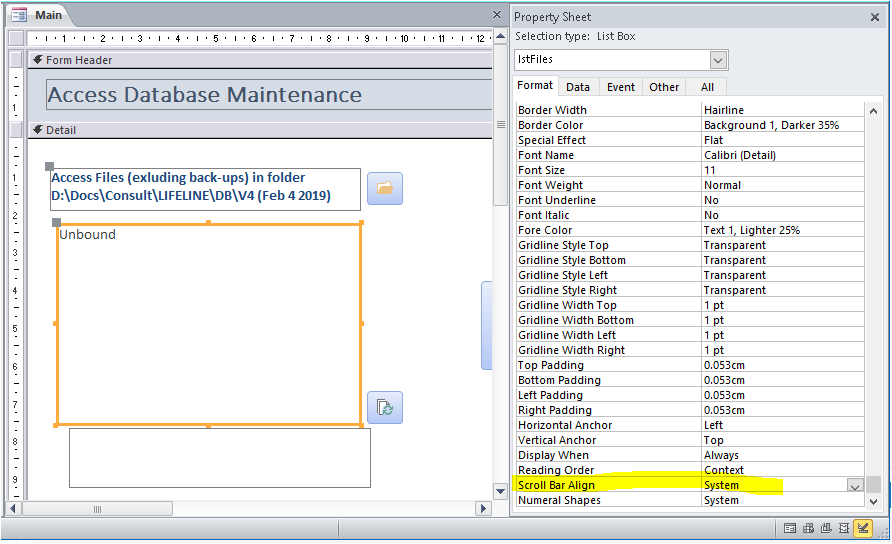
Task: Edit the Gridline Style Right value
Action: [783, 290]
